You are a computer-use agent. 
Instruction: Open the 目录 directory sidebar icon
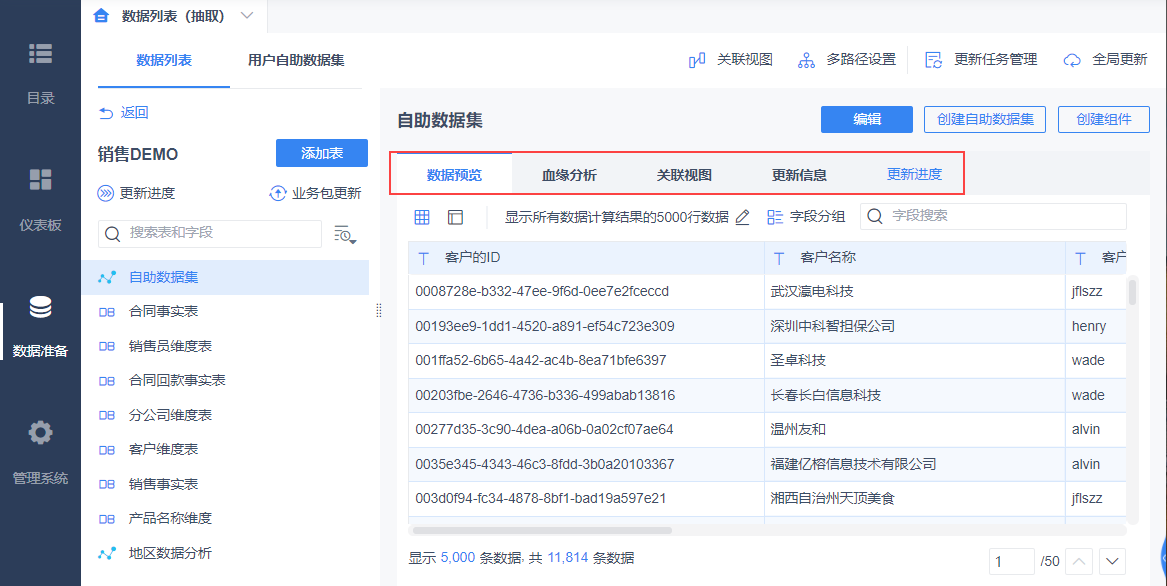pos(40,54)
